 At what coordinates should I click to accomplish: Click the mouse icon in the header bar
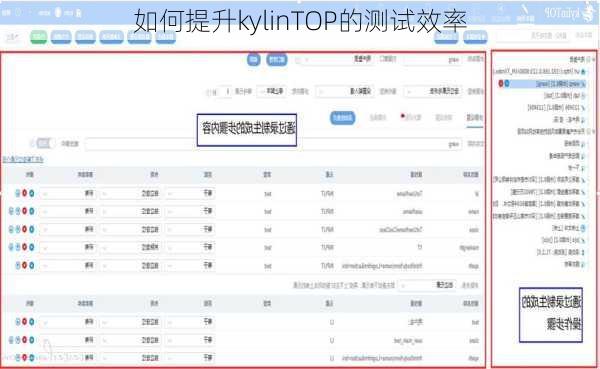pos(58,12)
